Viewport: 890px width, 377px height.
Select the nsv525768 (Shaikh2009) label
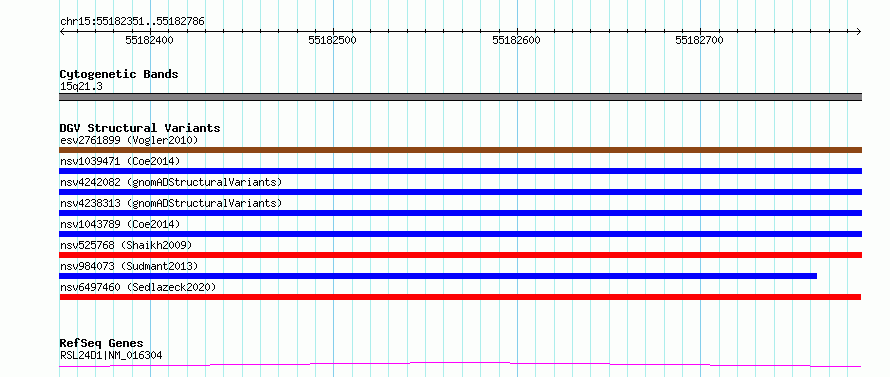click(x=126, y=245)
